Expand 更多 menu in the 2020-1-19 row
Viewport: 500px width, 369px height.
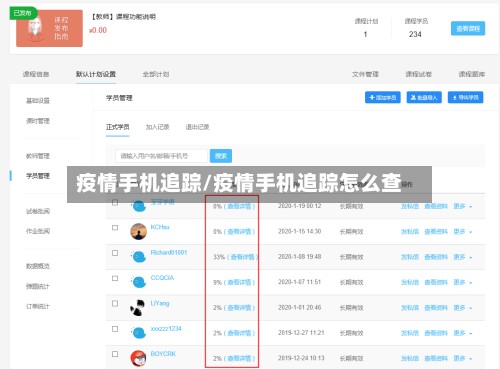coord(463,206)
